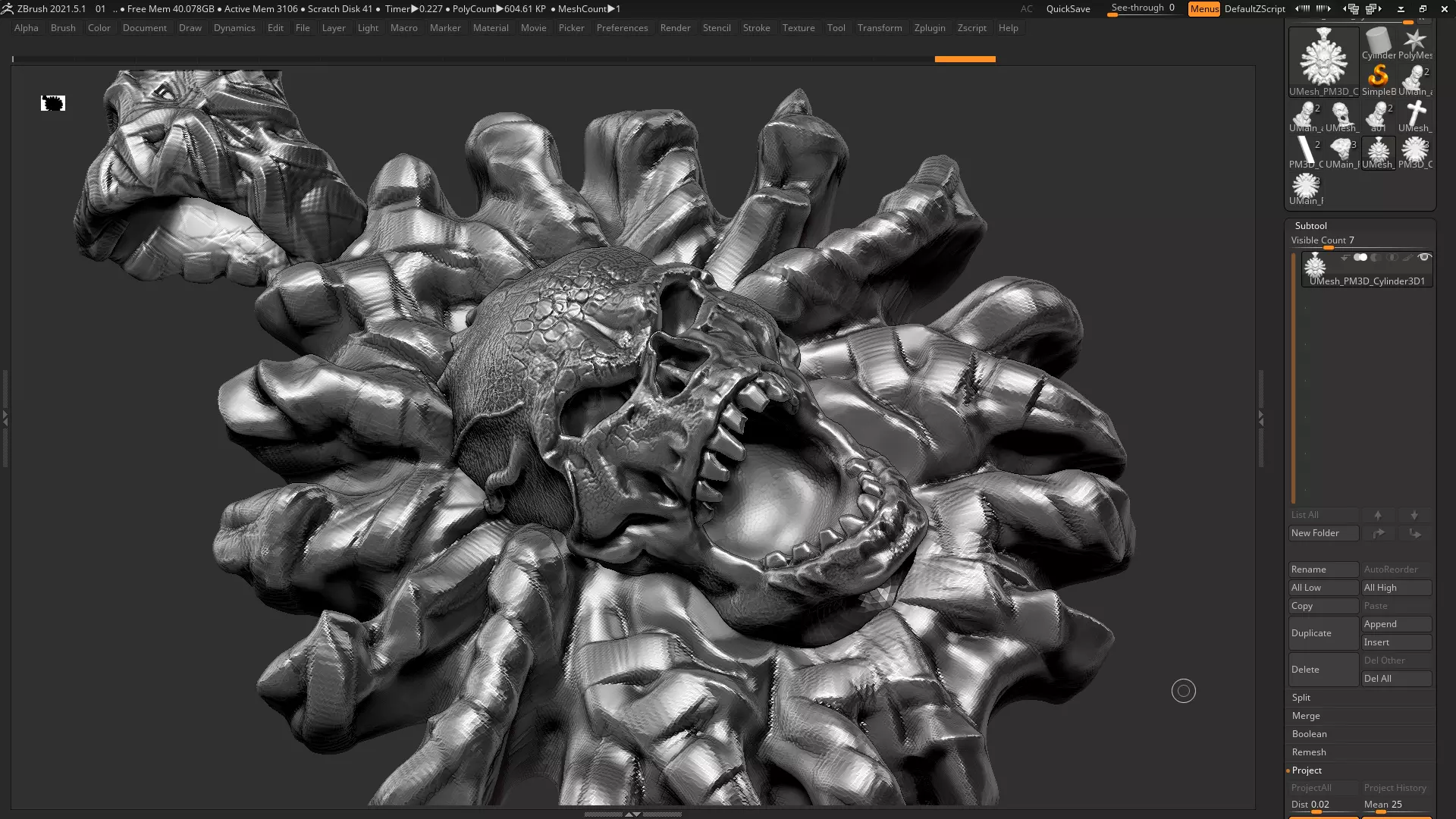The width and height of the screenshot is (1456, 819).
Task: Click the subtool start-group arrow icon
Action: (1345, 258)
